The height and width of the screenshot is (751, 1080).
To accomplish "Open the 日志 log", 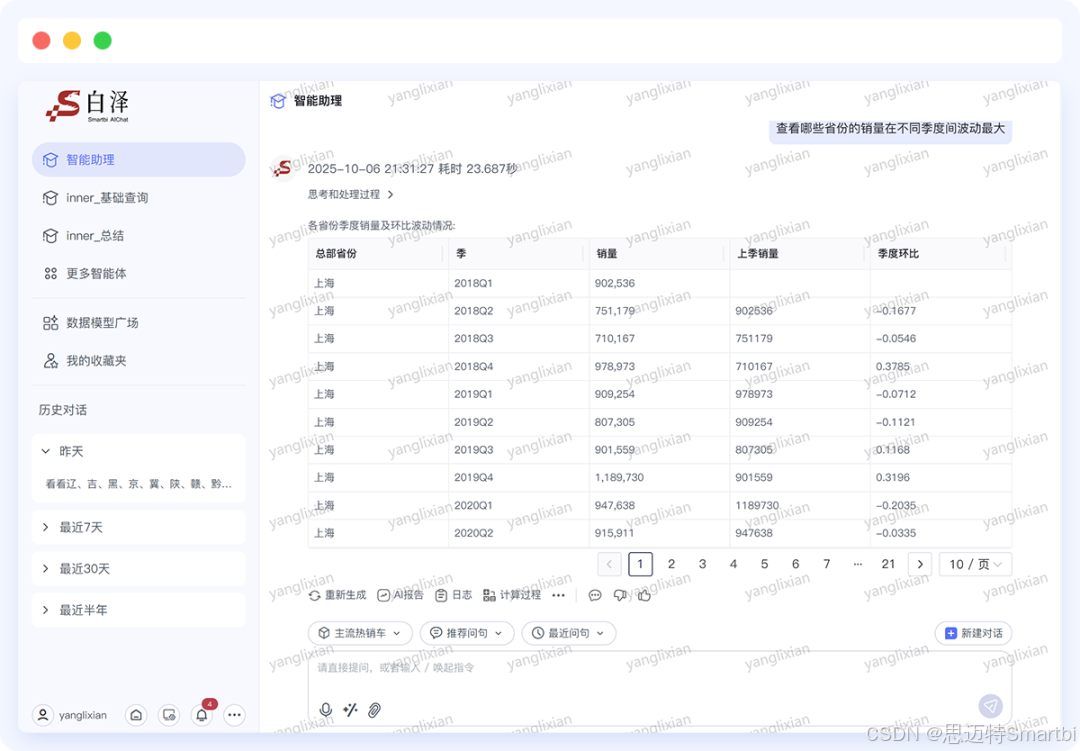I will 454,595.
